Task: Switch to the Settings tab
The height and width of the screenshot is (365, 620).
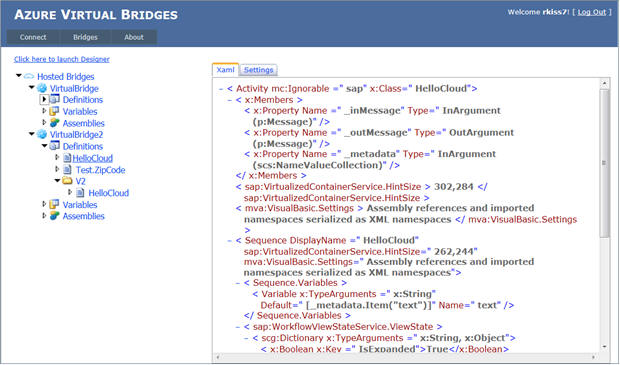Action: (259, 70)
